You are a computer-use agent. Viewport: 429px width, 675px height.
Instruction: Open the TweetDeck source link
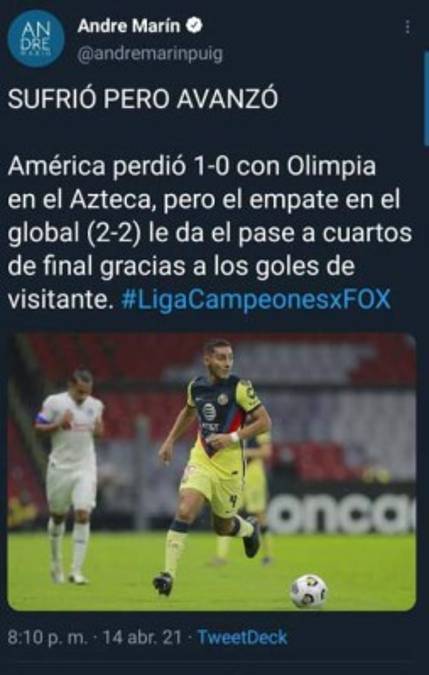[x=242, y=637]
